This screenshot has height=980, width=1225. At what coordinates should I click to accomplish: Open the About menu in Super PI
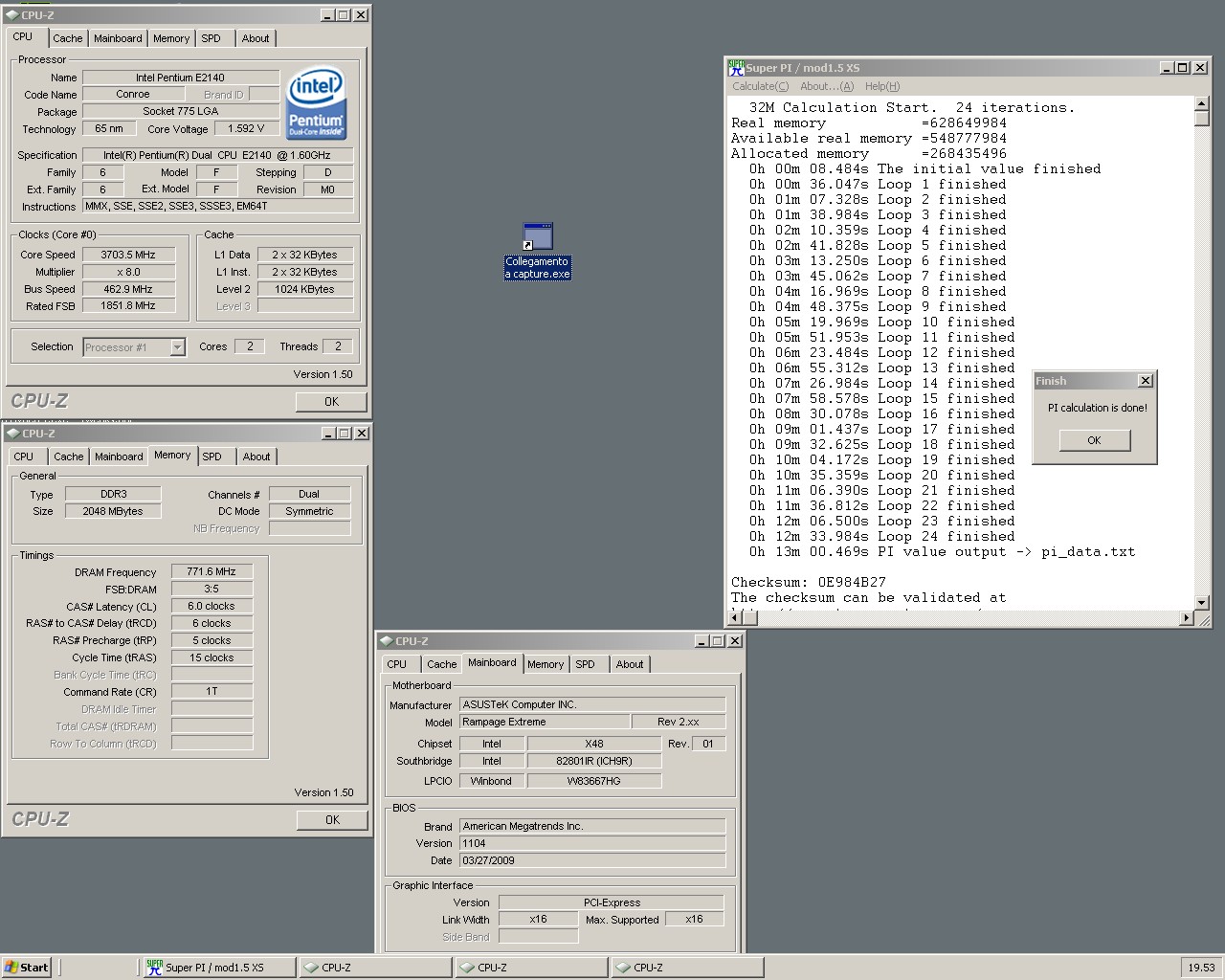click(826, 86)
